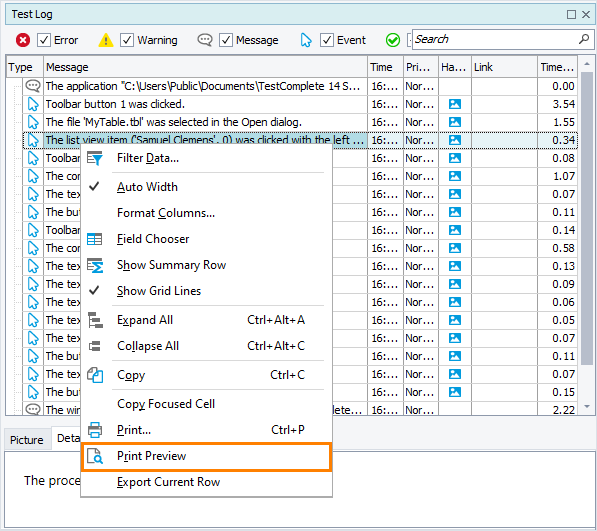Viewport: 597px width, 531px height.
Task: Click the Link column header
Action: 504,67
